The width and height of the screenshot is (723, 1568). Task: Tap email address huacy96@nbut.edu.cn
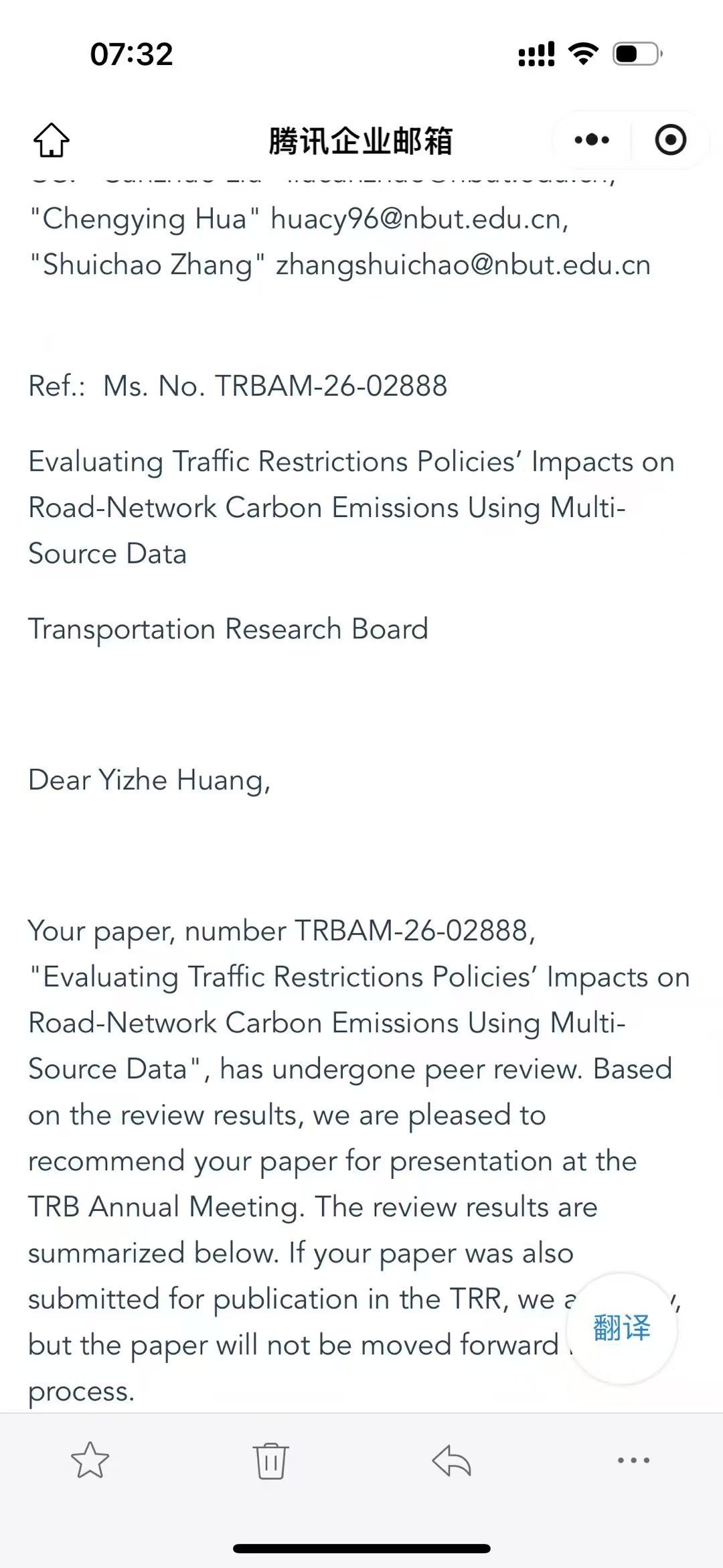pyautogui.click(x=419, y=219)
